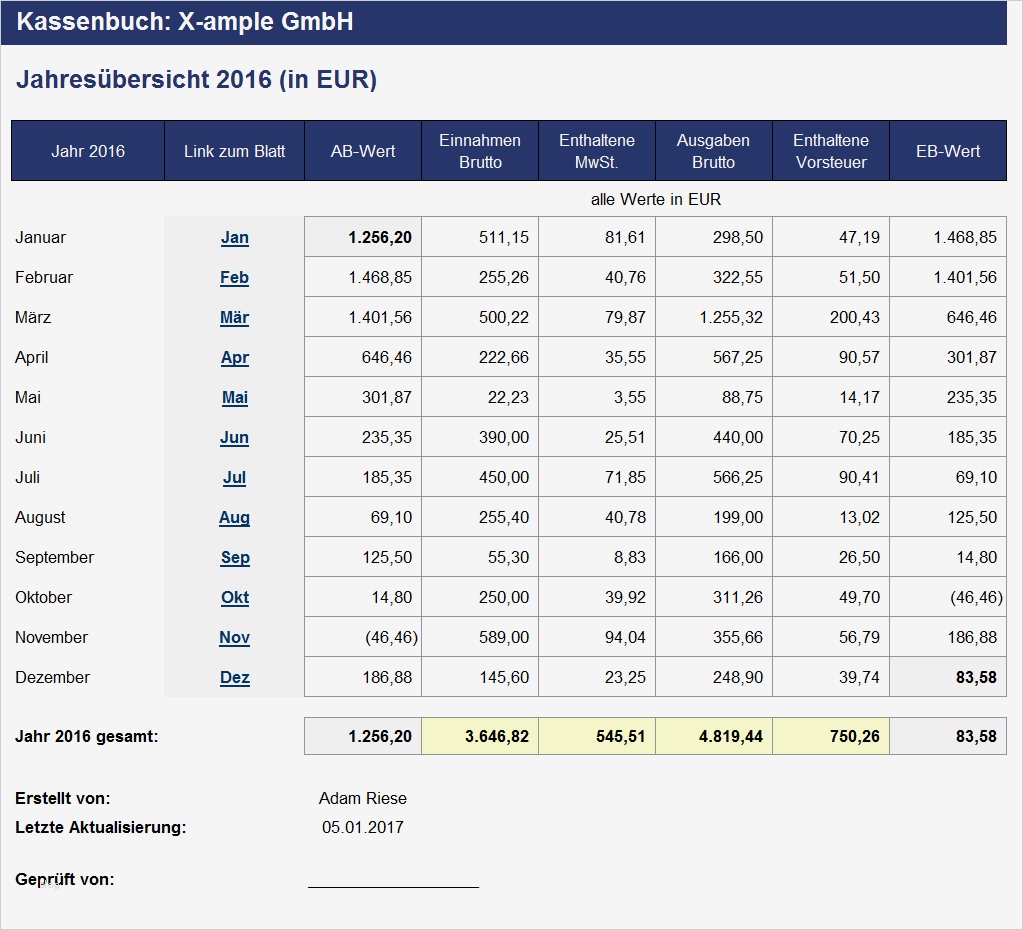Follow the Sep sheet link
Screen dimensions: 1023x930
(234, 558)
